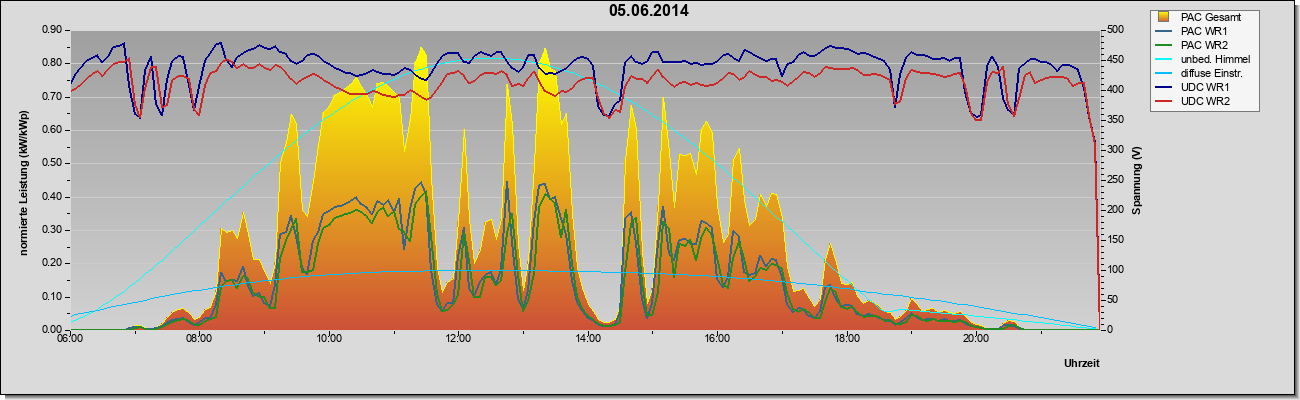This screenshot has height=400, width=1300.
Task: Click the 06:00 time axis label
Action: 70,338
